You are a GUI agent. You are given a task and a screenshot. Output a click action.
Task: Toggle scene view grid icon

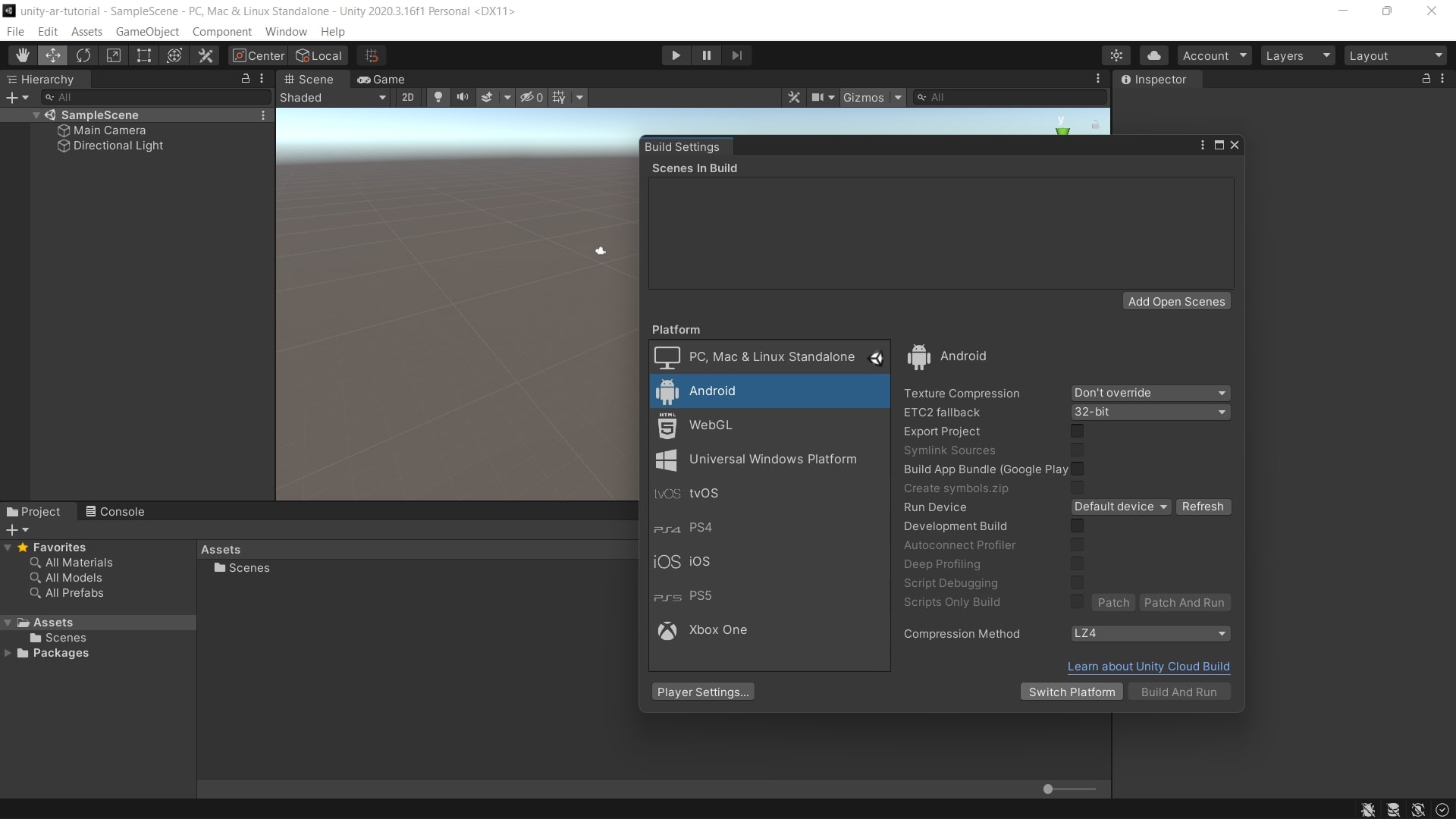pos(559,97)
